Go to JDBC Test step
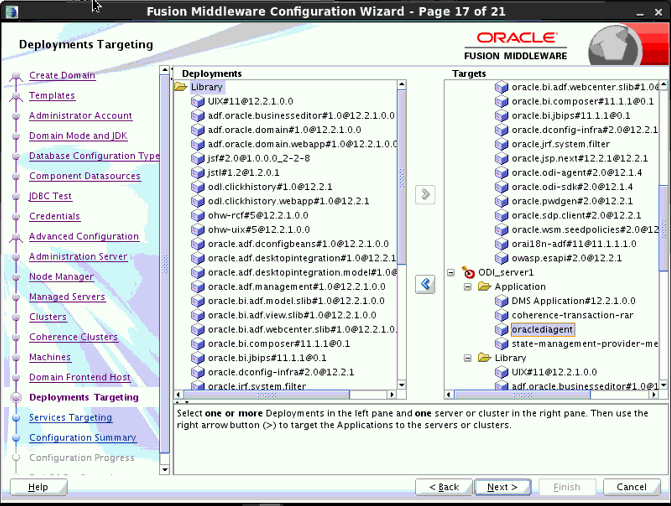This screenshot has height=506, width=671. point(50,196)
